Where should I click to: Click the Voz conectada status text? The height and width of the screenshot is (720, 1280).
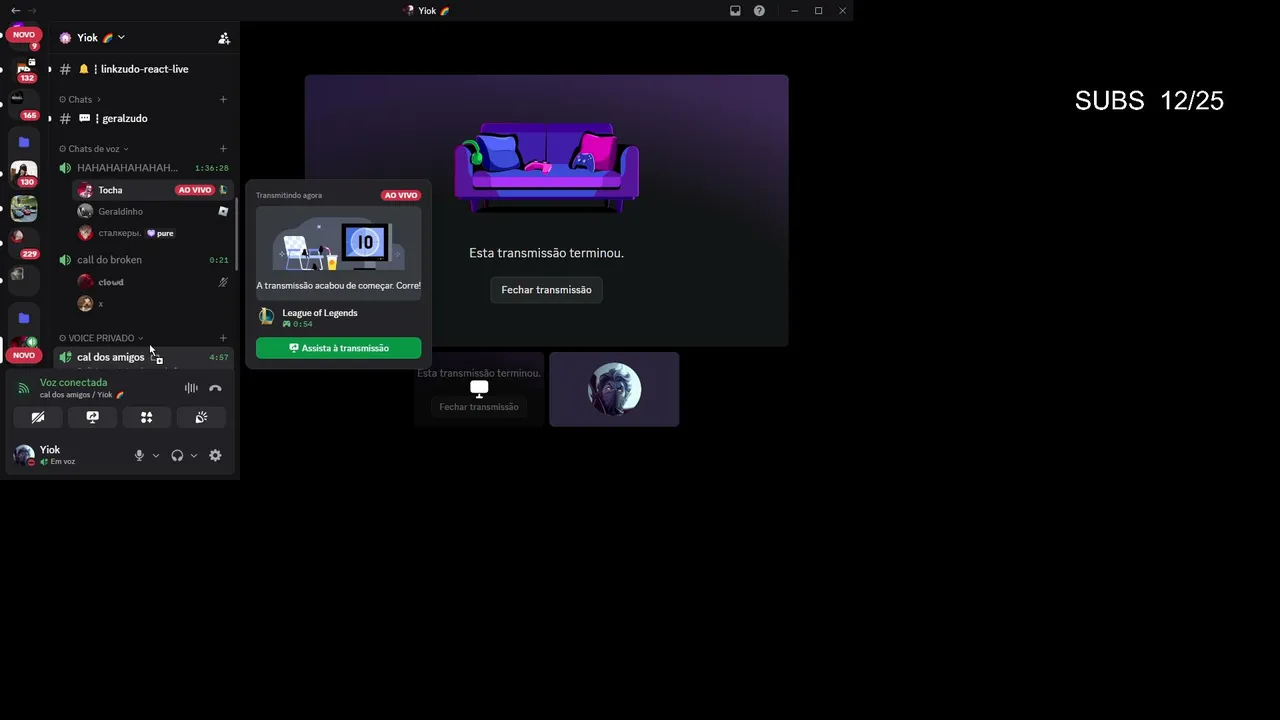pos(73,382)
